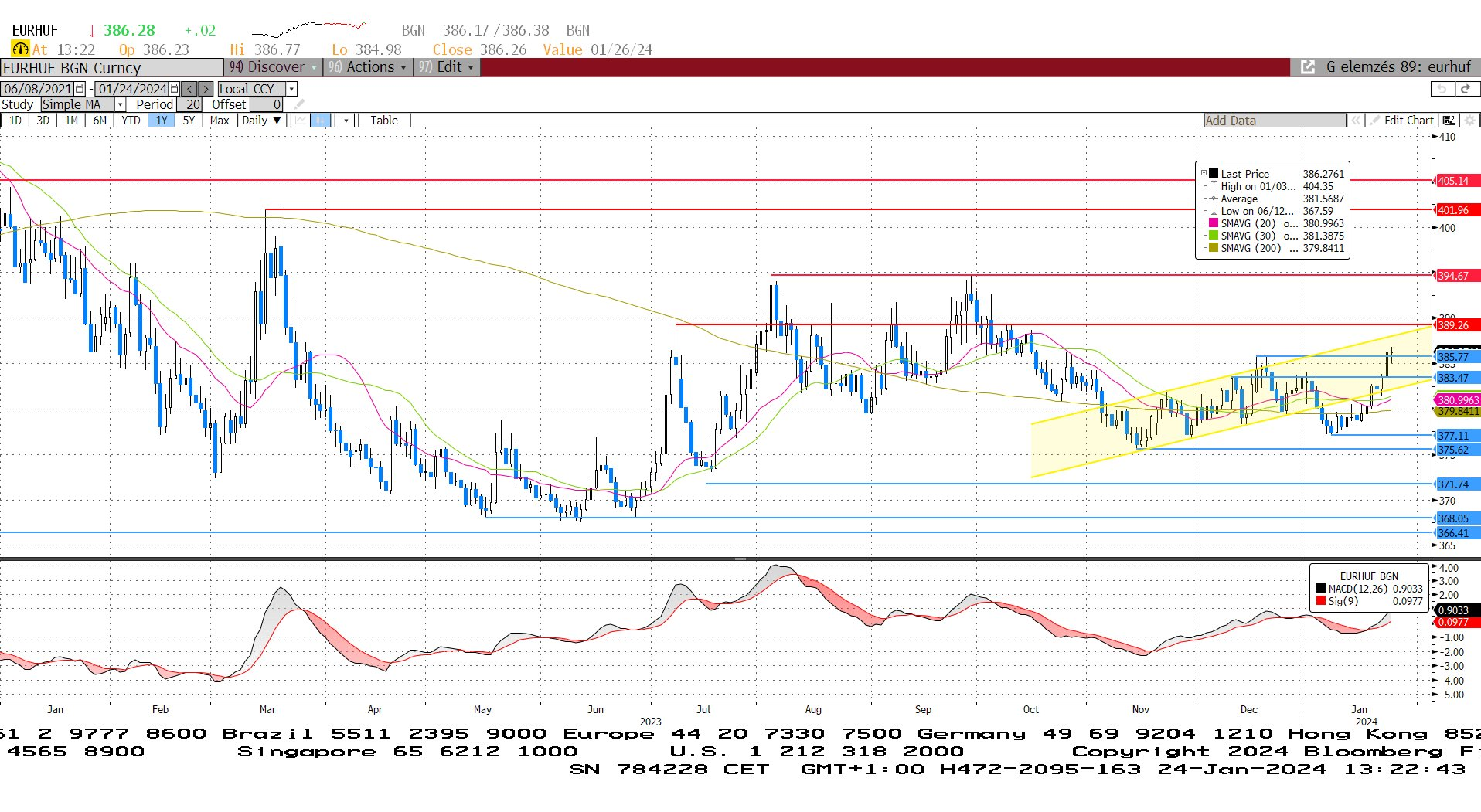Click the EURHUF BGN Curncy security field

[112, 68]
